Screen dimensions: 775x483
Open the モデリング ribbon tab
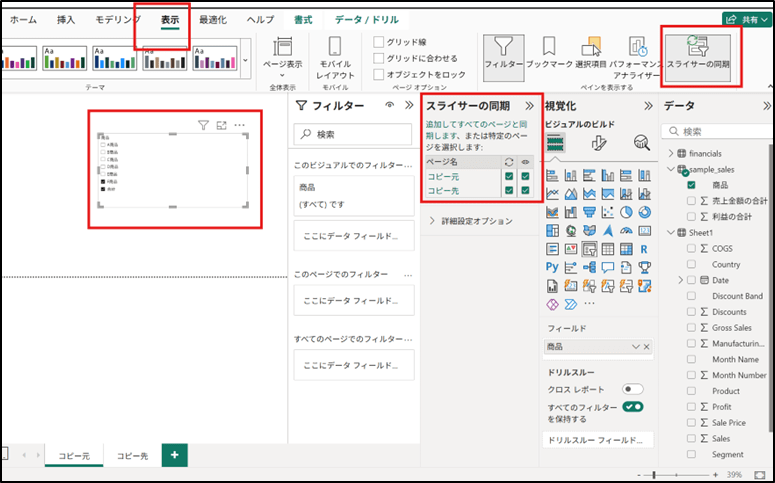(118, 19)
